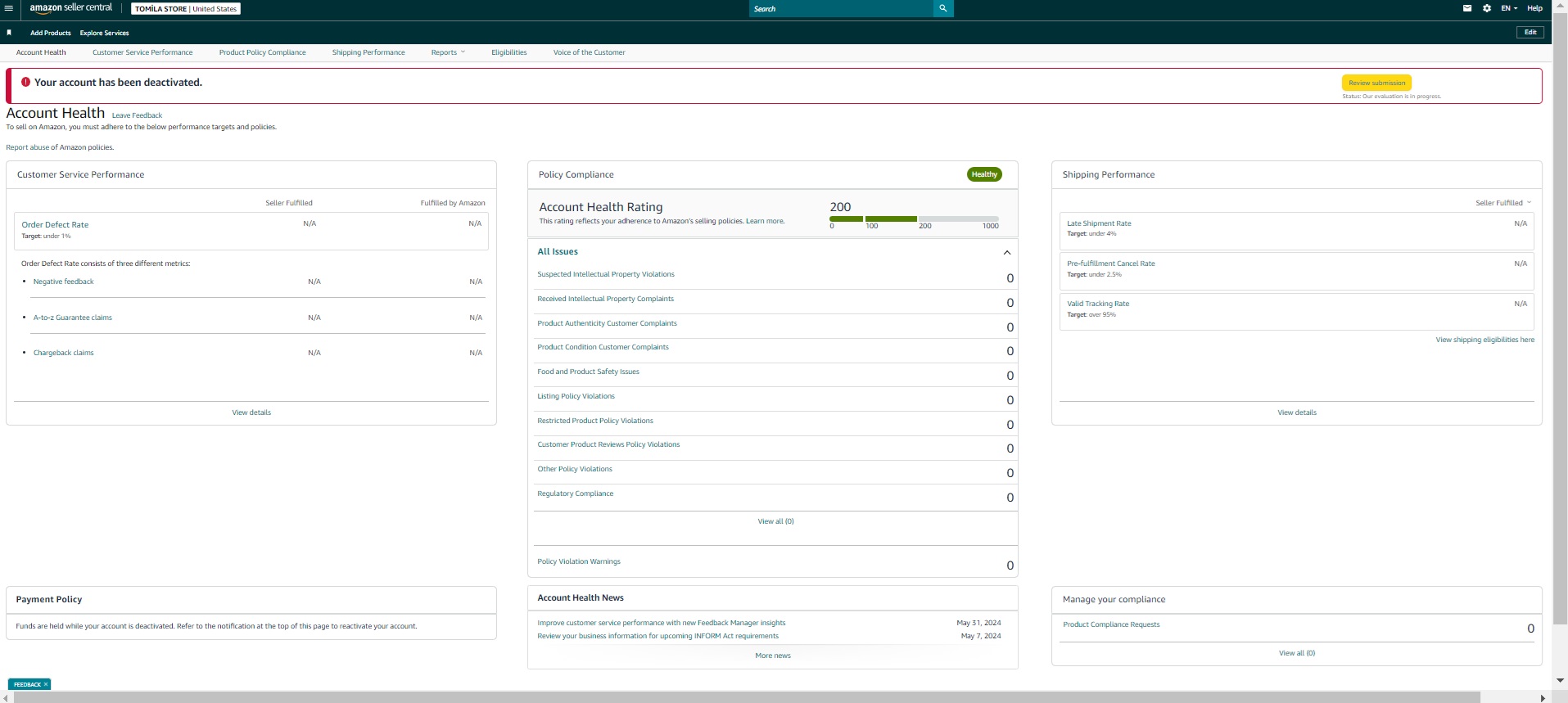Click the Leave Feedback link
The image size is (1568, 703).
pos(137,115)
